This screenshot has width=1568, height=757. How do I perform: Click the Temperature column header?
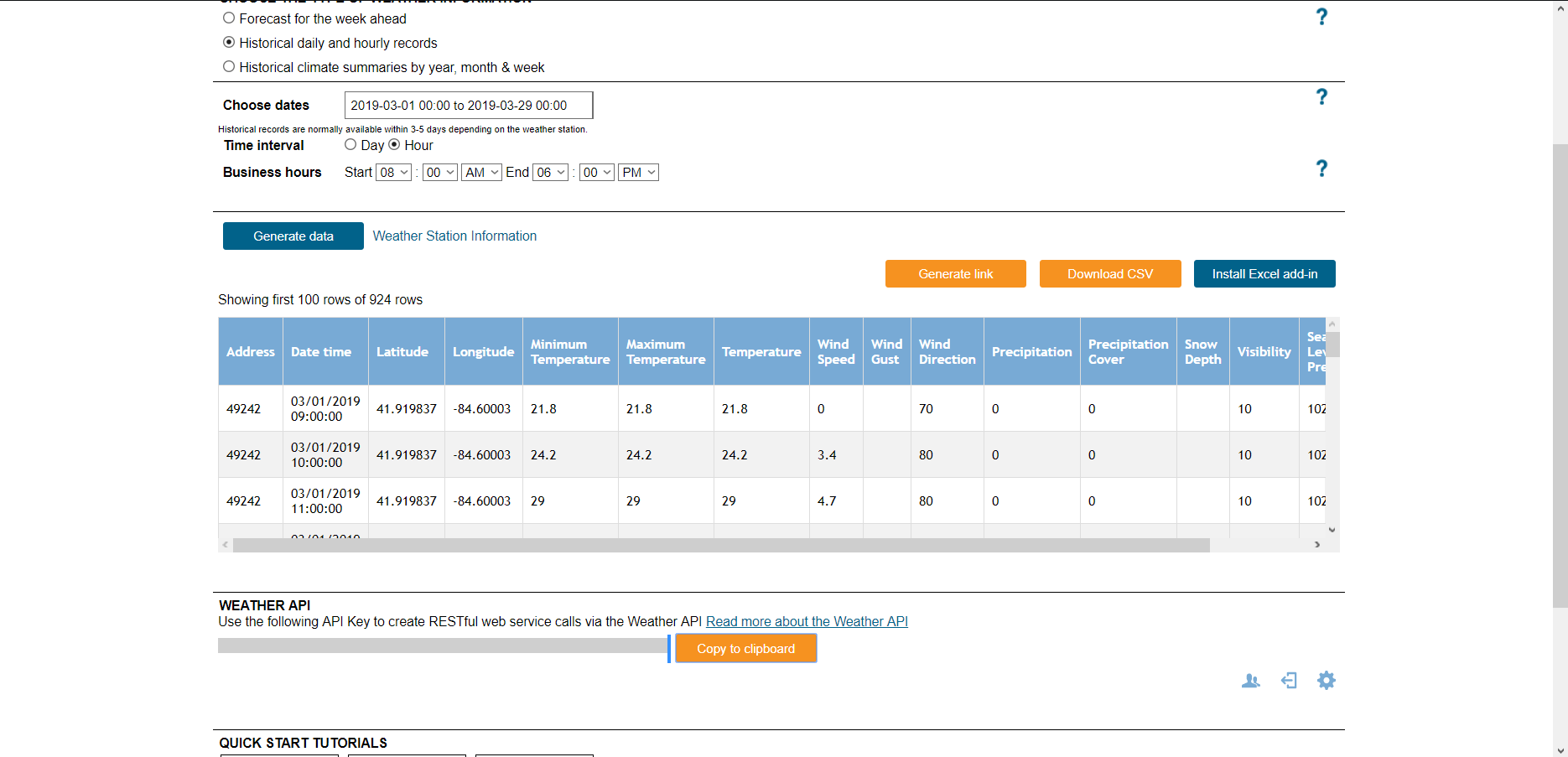click(x=761, y=352)
